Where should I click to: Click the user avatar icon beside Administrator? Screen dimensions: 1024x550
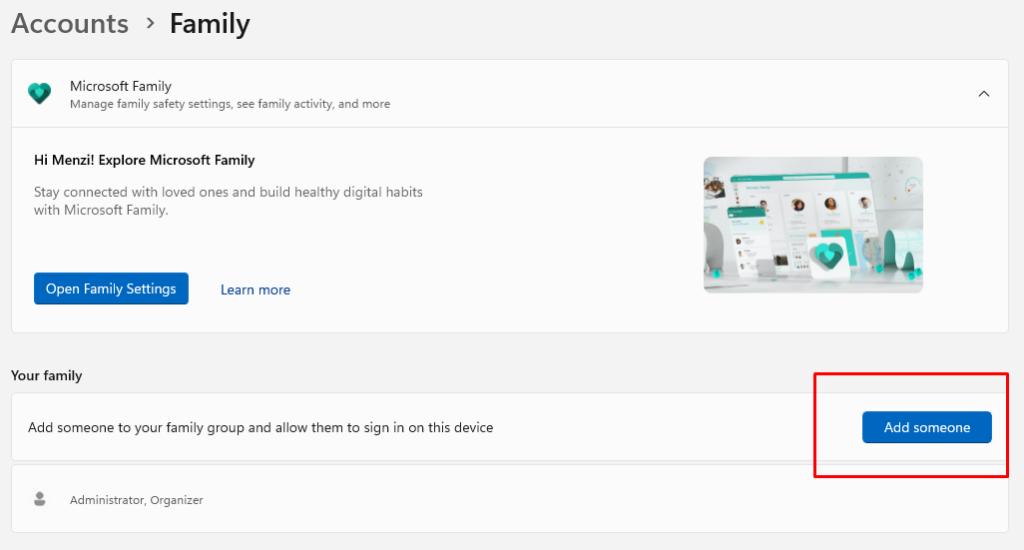click(40, 498)
